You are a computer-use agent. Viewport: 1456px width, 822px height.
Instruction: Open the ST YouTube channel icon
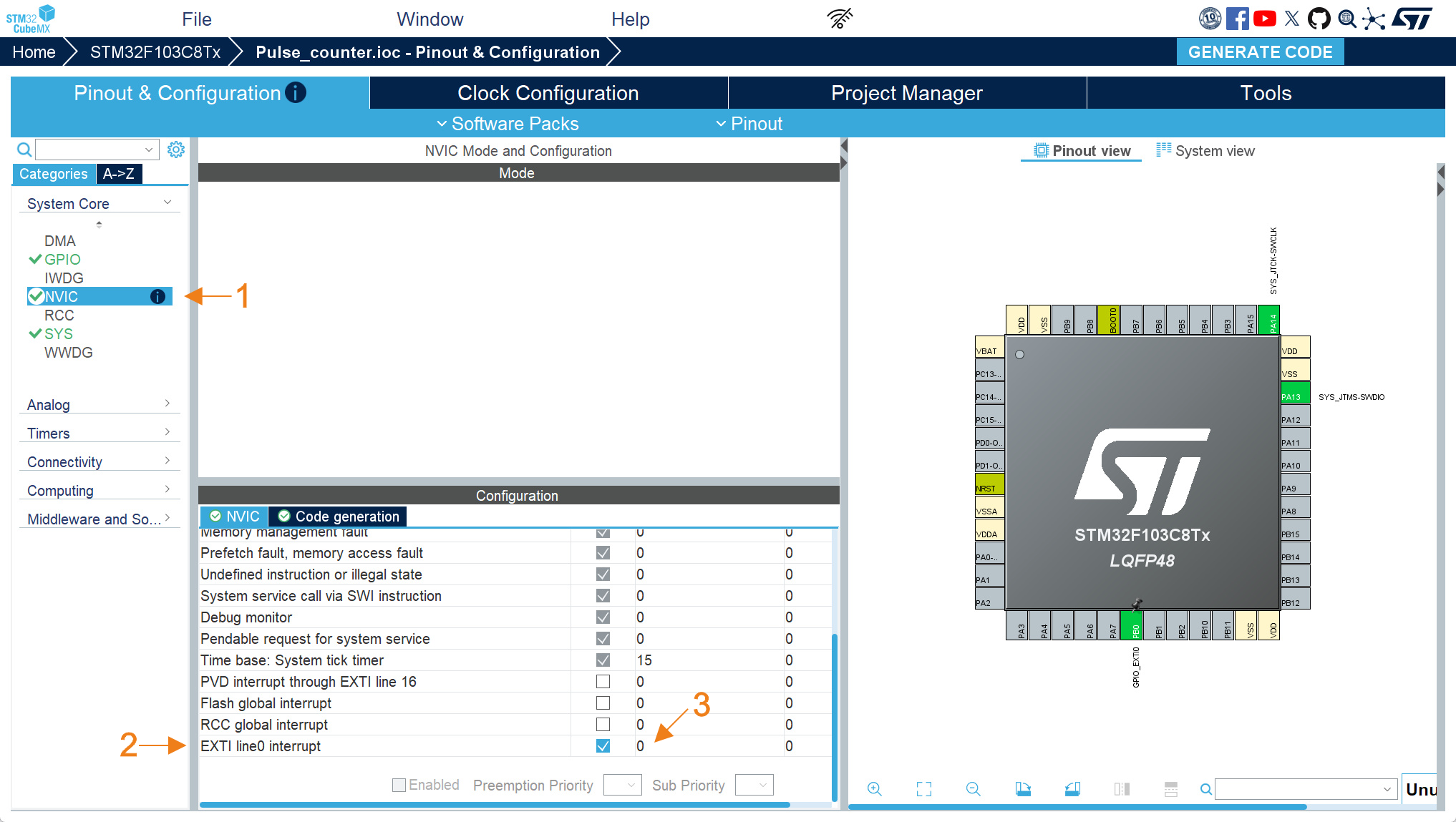tap(1265, 19)
